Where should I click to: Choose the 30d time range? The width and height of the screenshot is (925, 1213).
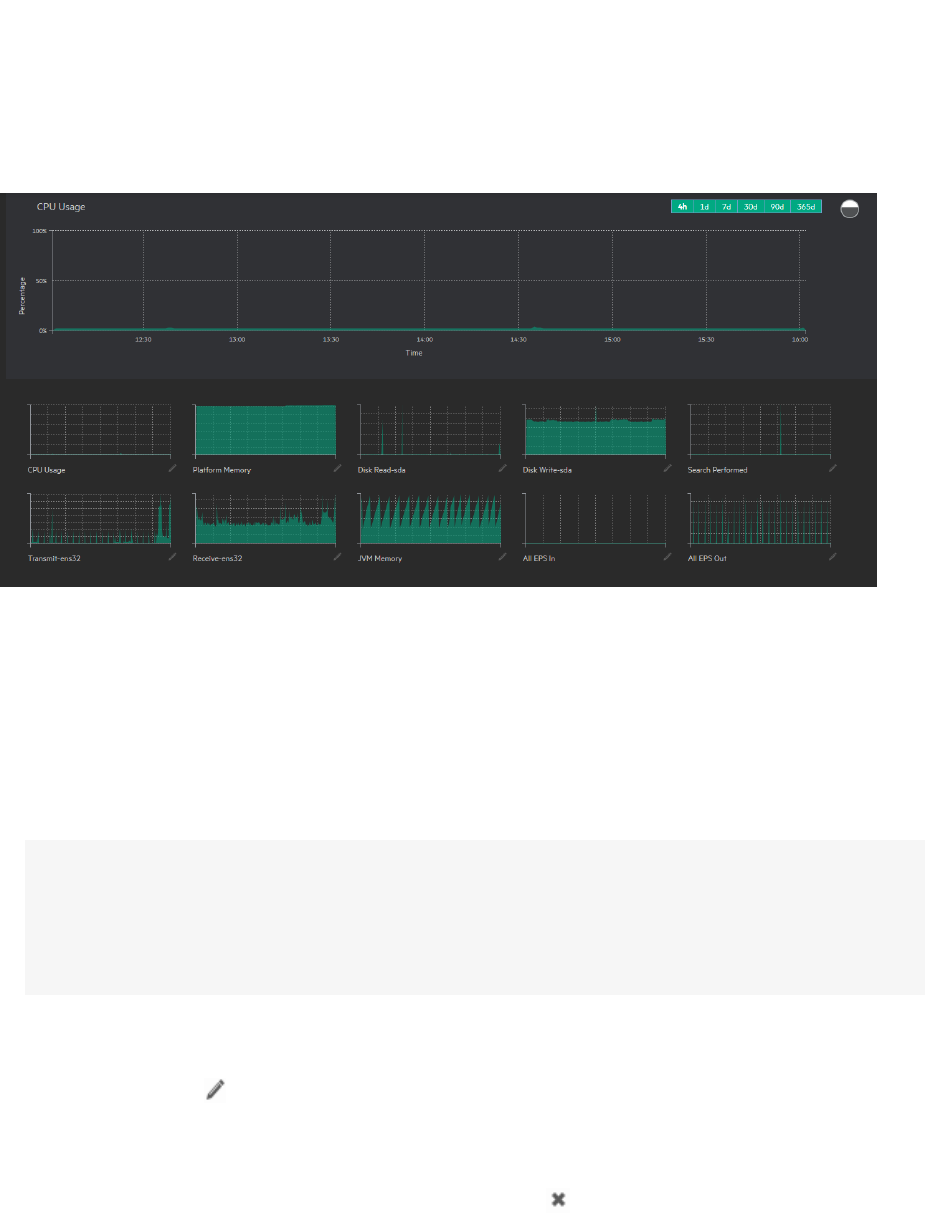[750, 207]
